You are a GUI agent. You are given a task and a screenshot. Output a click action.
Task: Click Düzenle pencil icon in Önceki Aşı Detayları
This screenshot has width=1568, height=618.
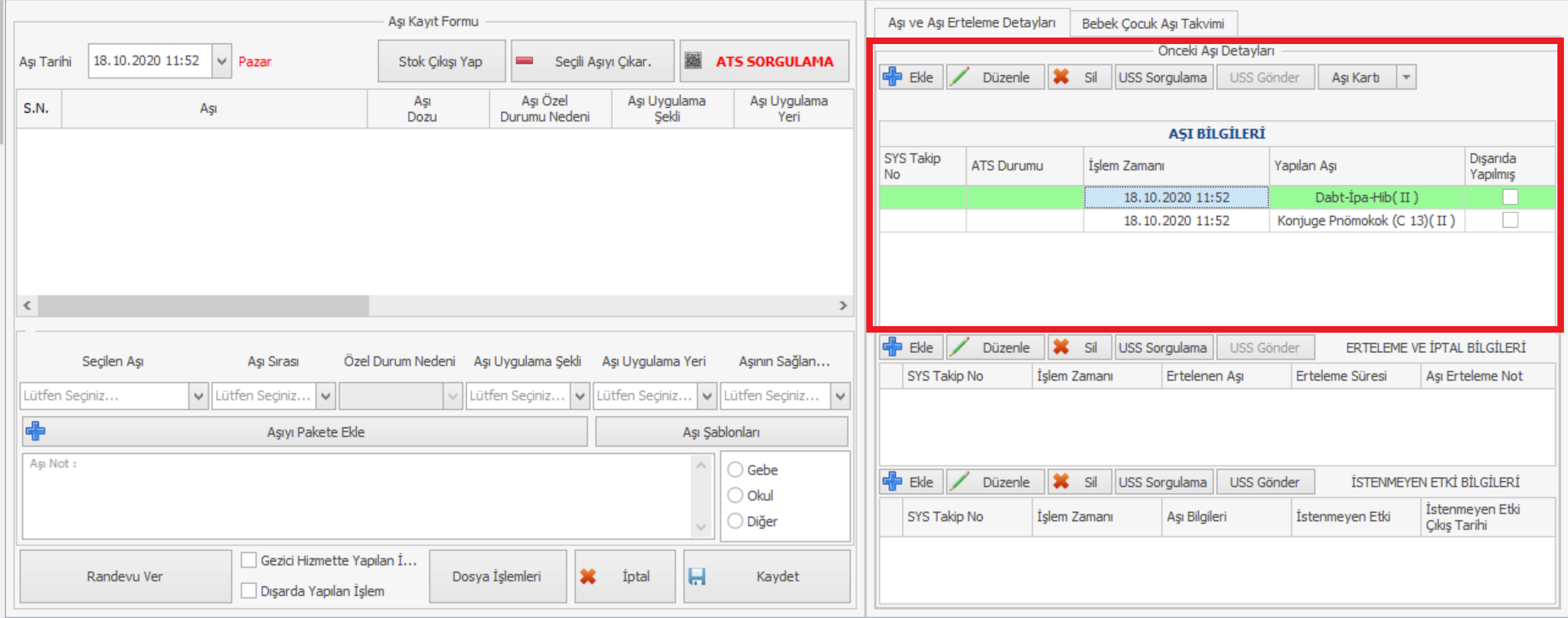pos(961,77)
